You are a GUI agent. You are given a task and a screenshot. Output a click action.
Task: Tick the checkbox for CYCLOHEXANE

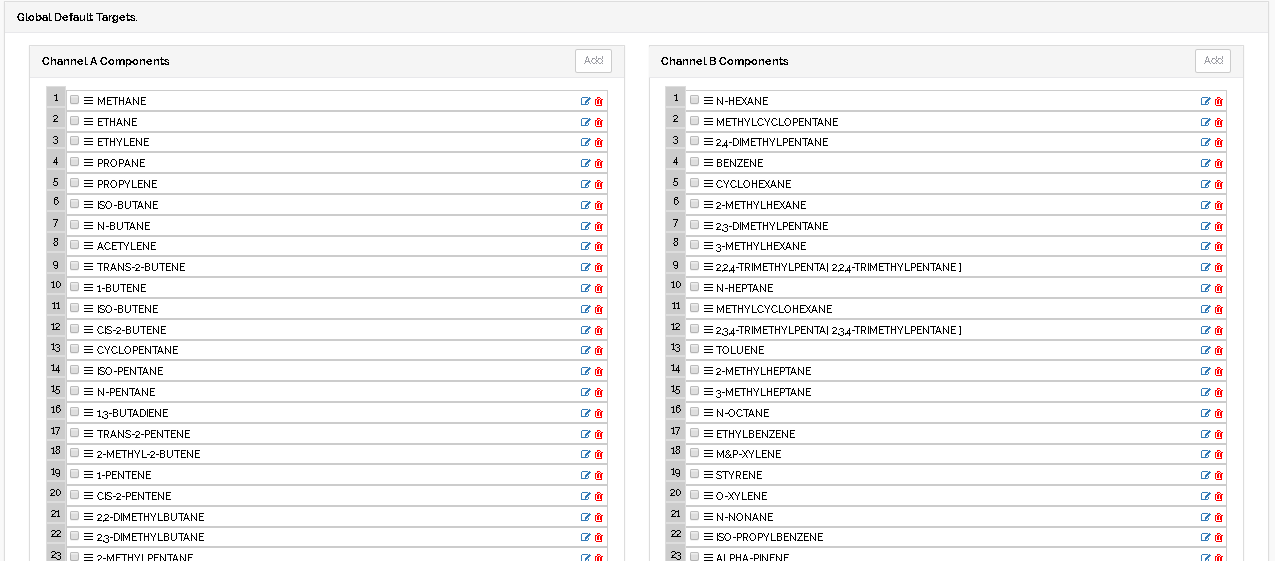695,183
